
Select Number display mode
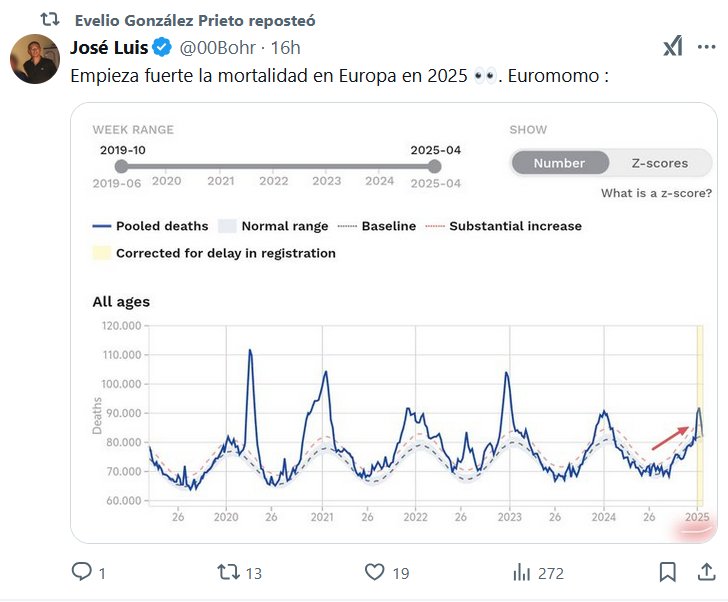click(559, 163)
